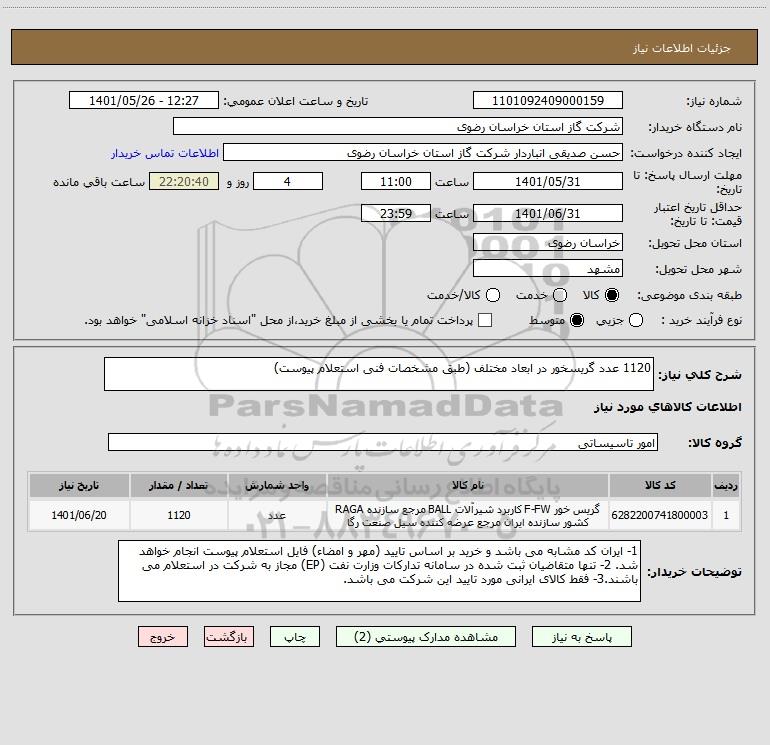Select the خدمت radio button
The height and width of the screenshot is (745, 770).
tap(560, 295)
